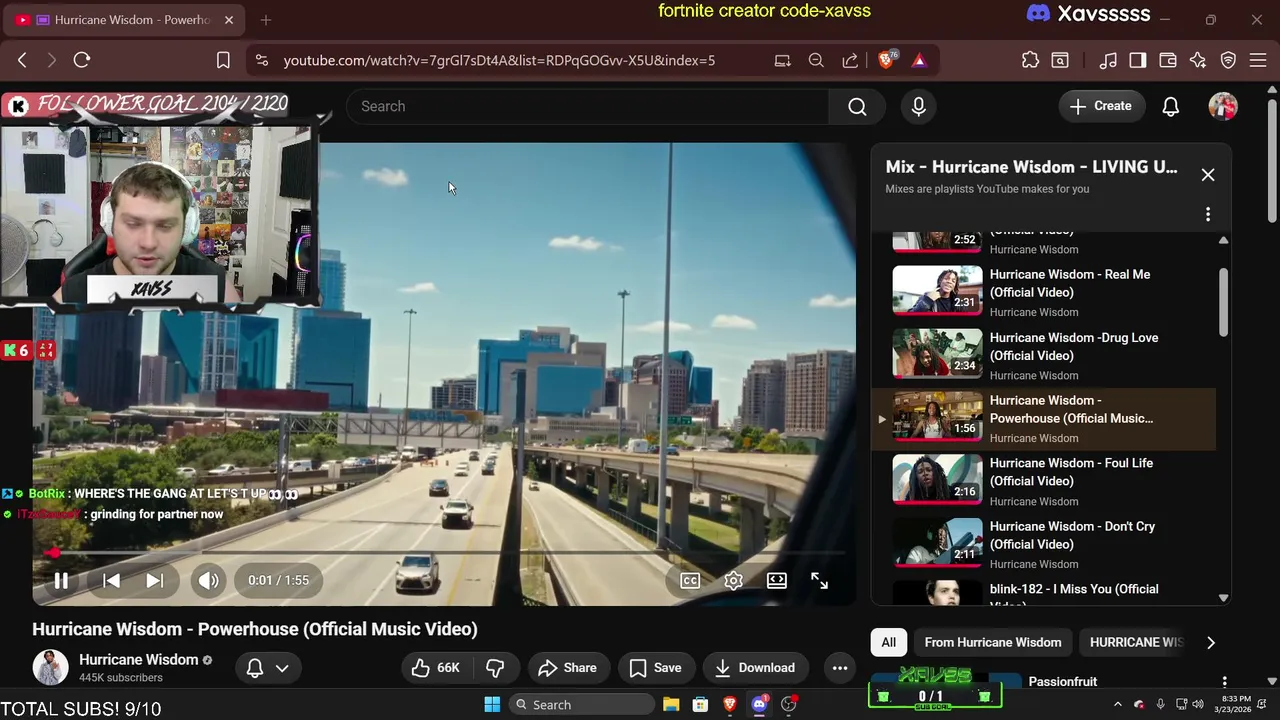Open options for Passionfruit video
1280x720 pixels.
pos(1224,682)
